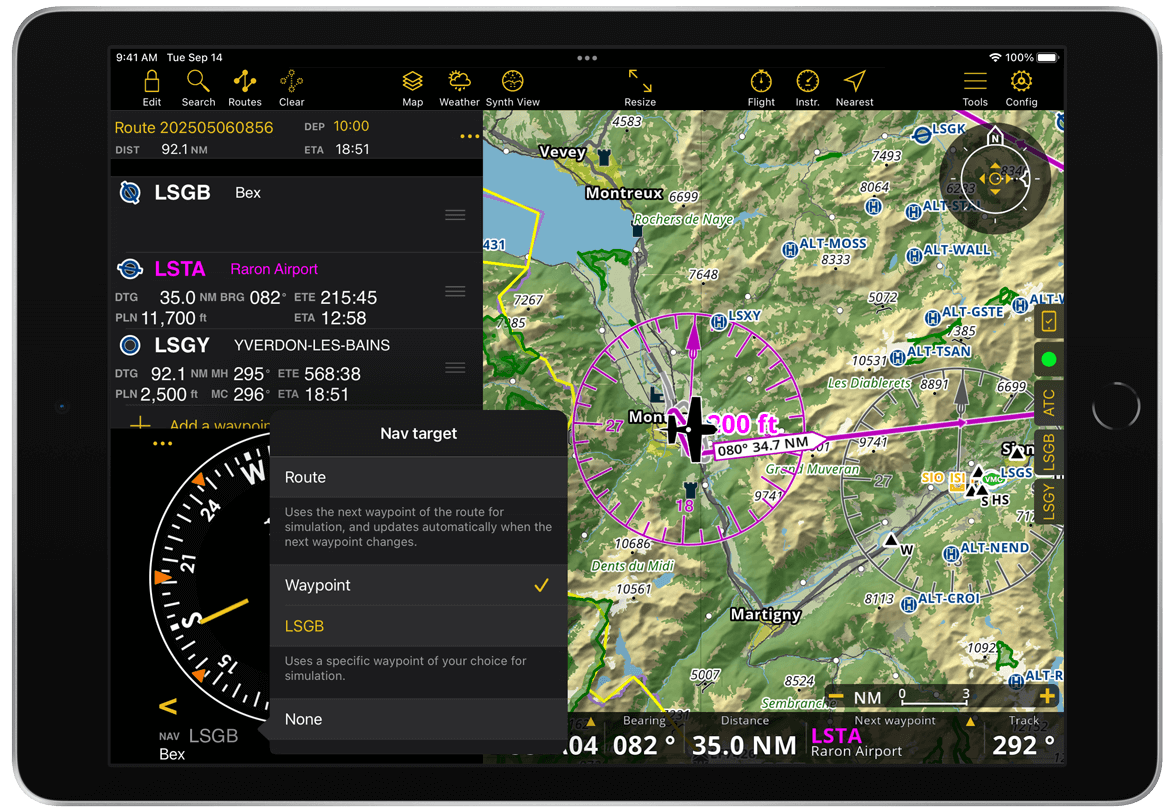Open the iPad multitasking dots at top
The width and height of the screenshot is (1174, 812).
coord(587,58)
